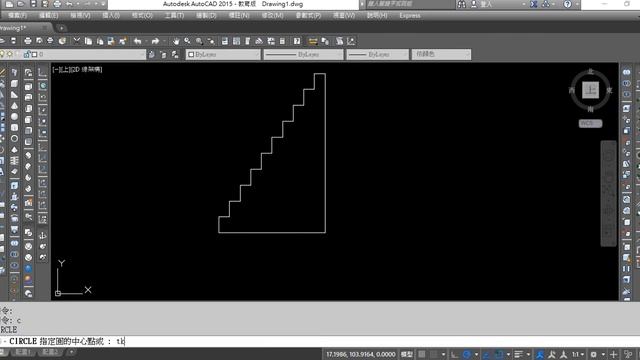Viewport: 640px width, 360px height.
Task: Toggle layer 0 light bulb on/off
Action: [2, 54]
